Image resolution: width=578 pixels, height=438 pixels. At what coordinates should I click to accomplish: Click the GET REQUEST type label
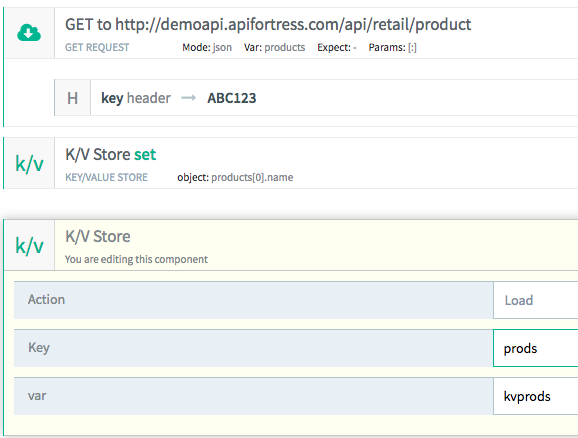[x=97, y=47]
